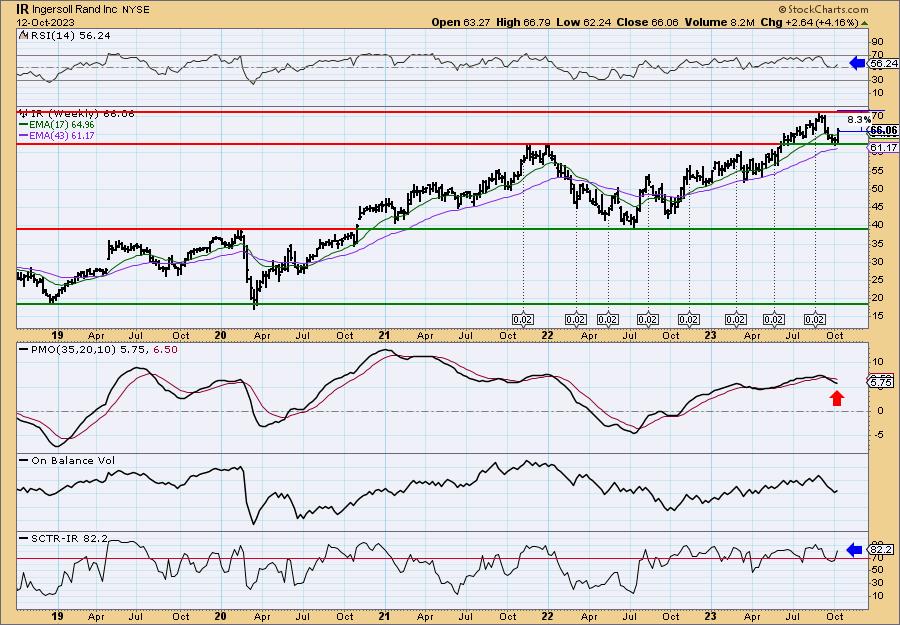Click the 5.75 PMO value tag
Screen dimensions: 900x625
pos(882,382)
